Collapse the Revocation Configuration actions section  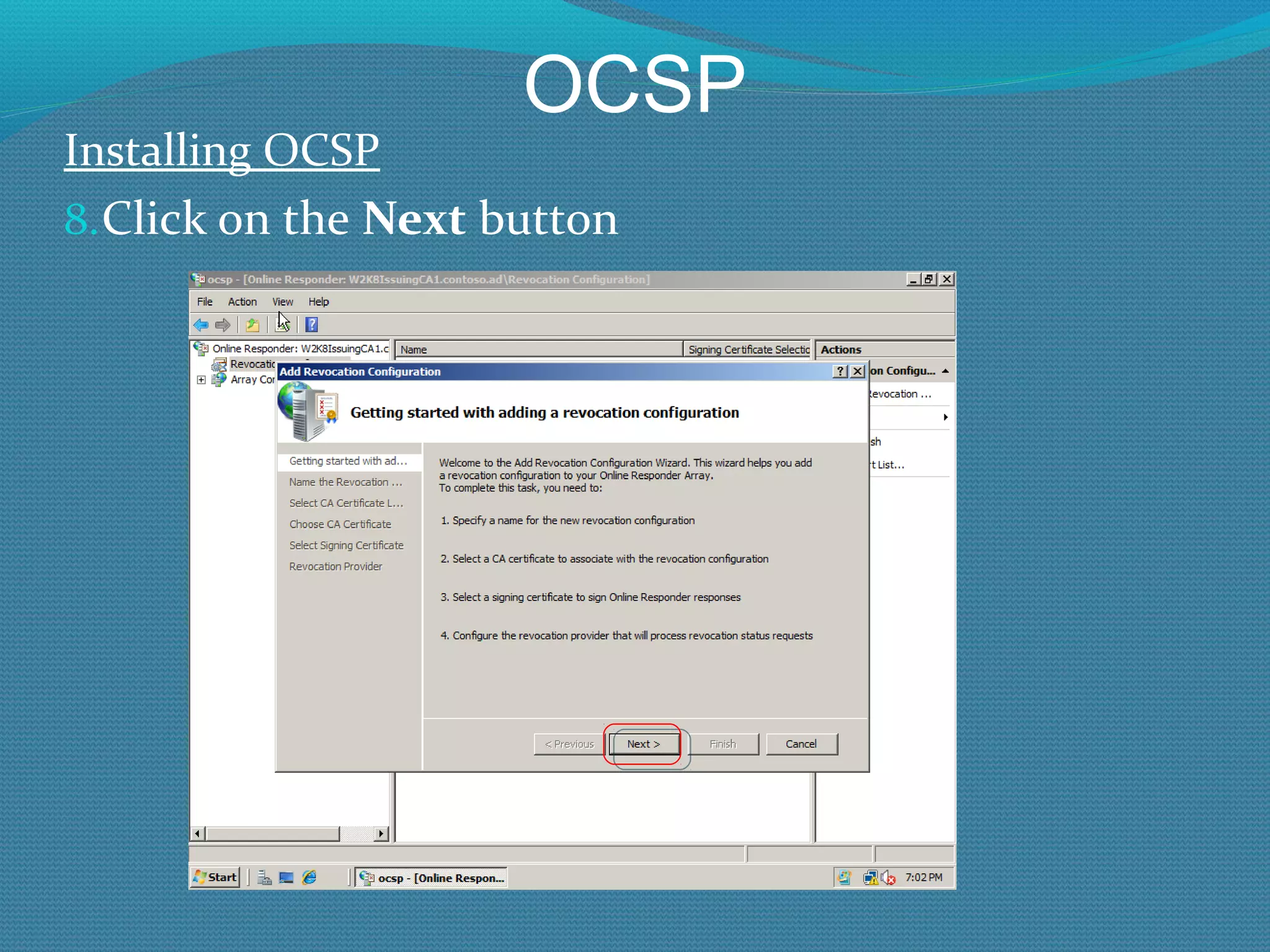point(945,371)
